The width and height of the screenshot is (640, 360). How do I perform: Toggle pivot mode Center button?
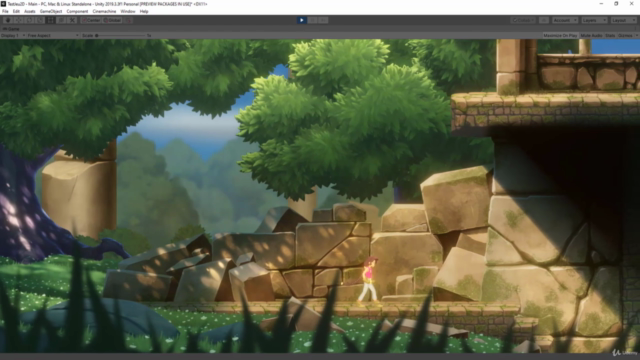[x=91, y=20]
